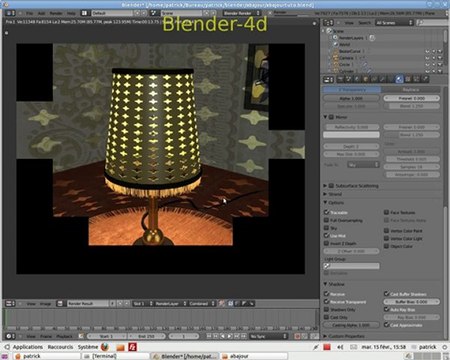Click the fullscreen icon beside the Default layout

(x=84, y=13)
